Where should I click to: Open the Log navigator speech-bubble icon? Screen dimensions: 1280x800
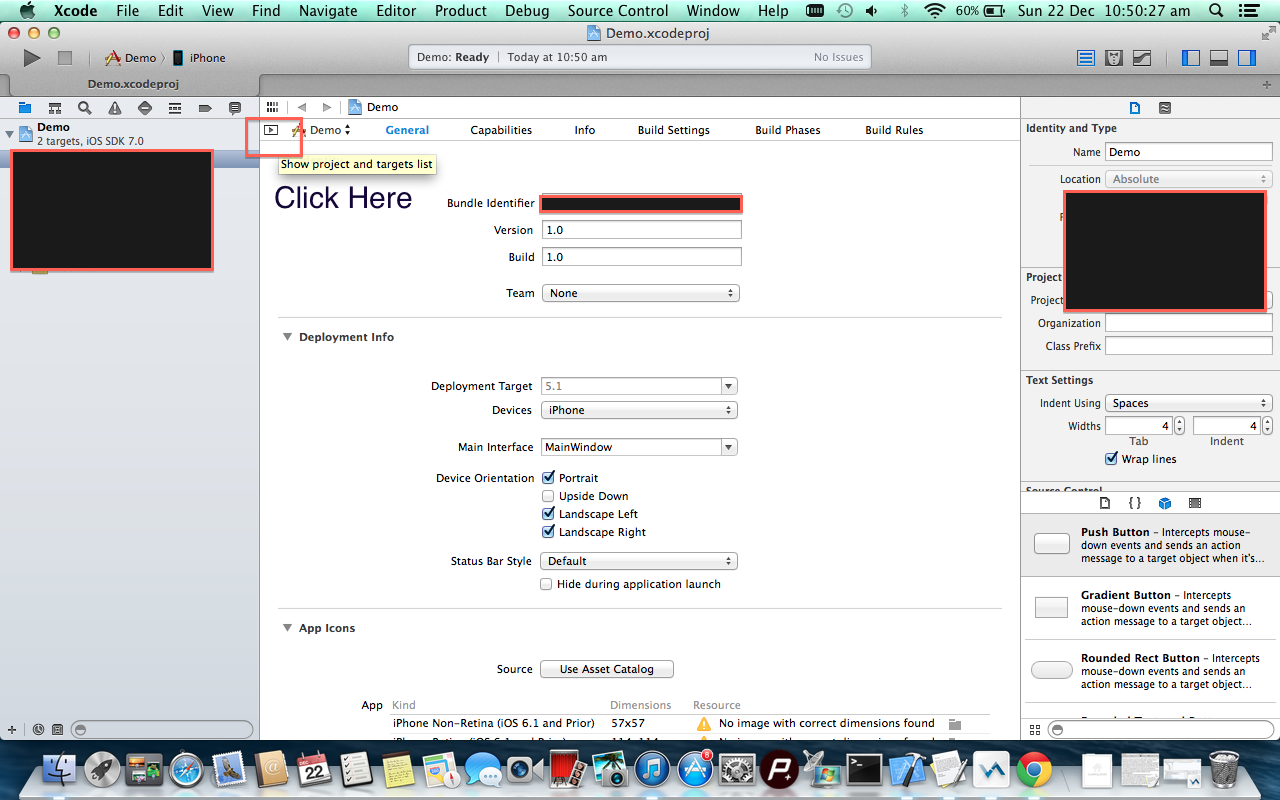pos(235,108)
